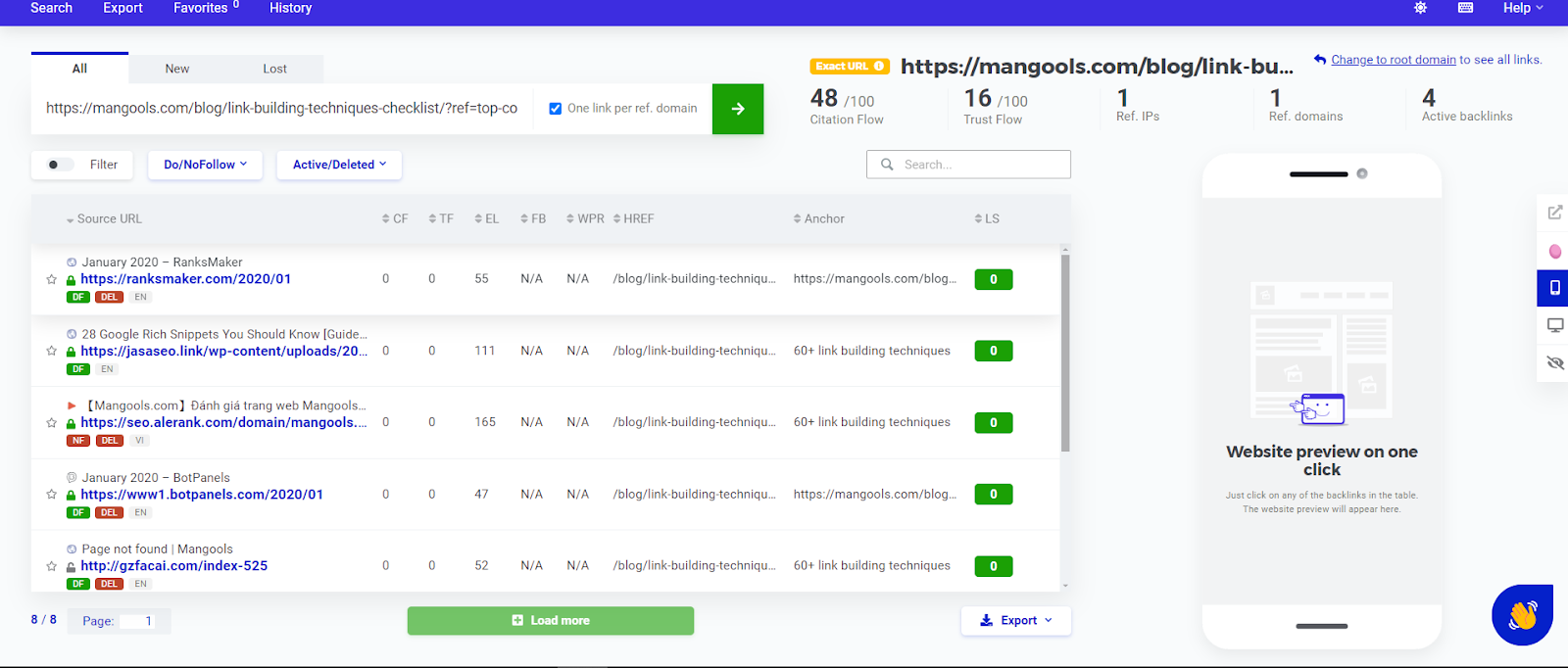Favorite the gzfacai.com row star
The width and height of the screenshot is (1568, 668).
click(x=52, y=566)
